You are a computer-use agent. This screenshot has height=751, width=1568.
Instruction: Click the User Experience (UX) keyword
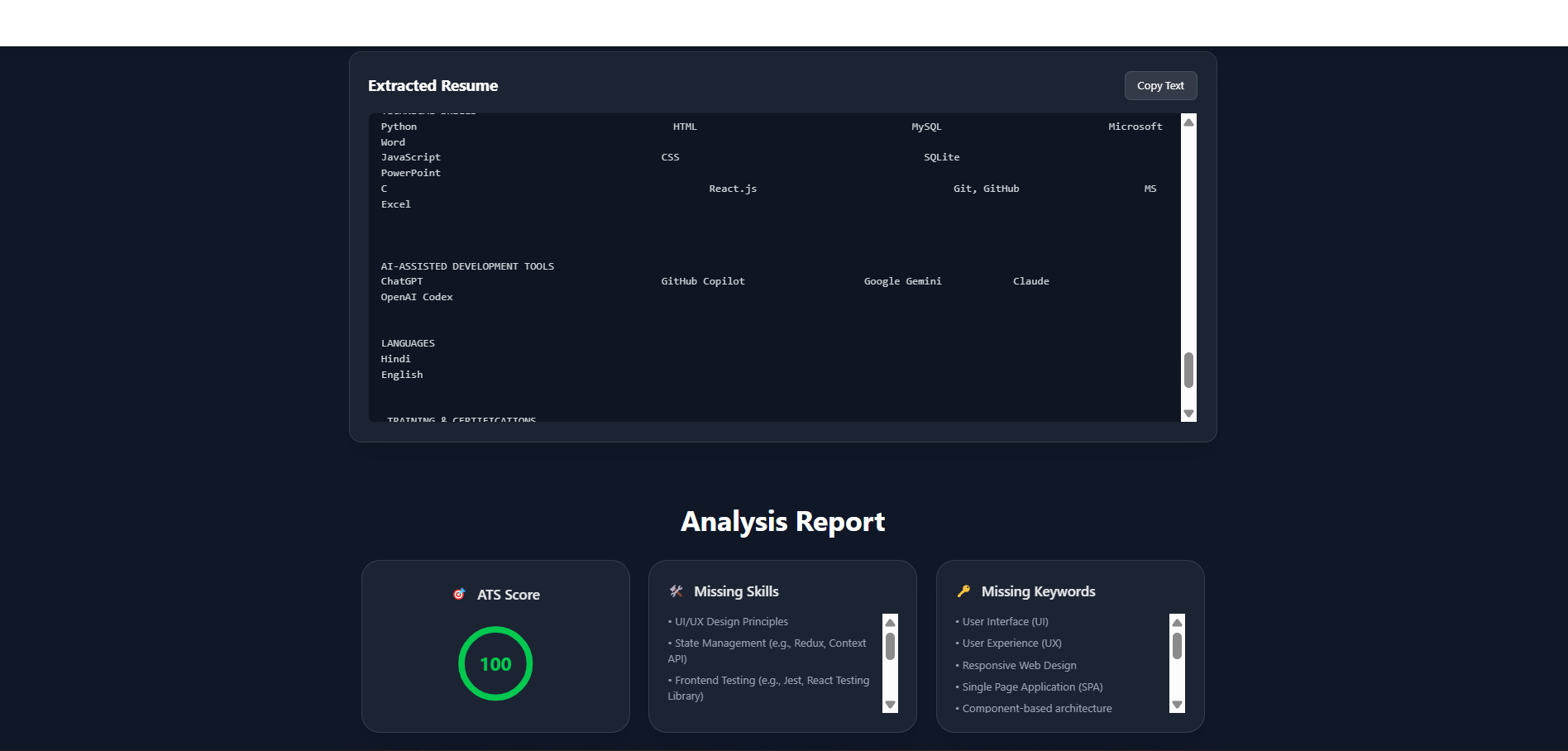pos(1008,643)
